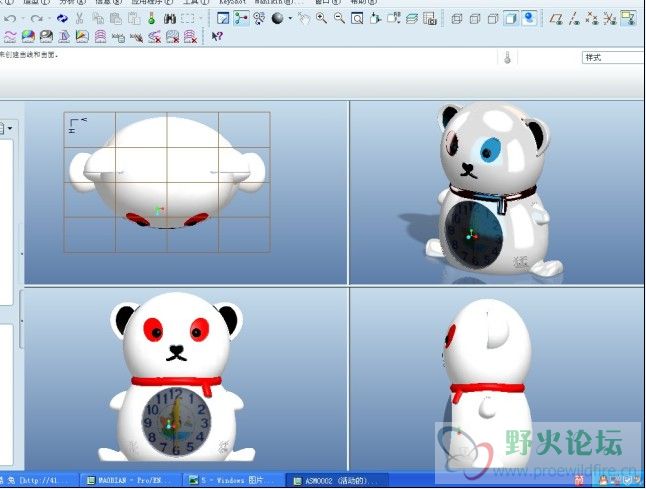Switch to MAOBIAN Pro/E taskbar window

coord(130,480)
